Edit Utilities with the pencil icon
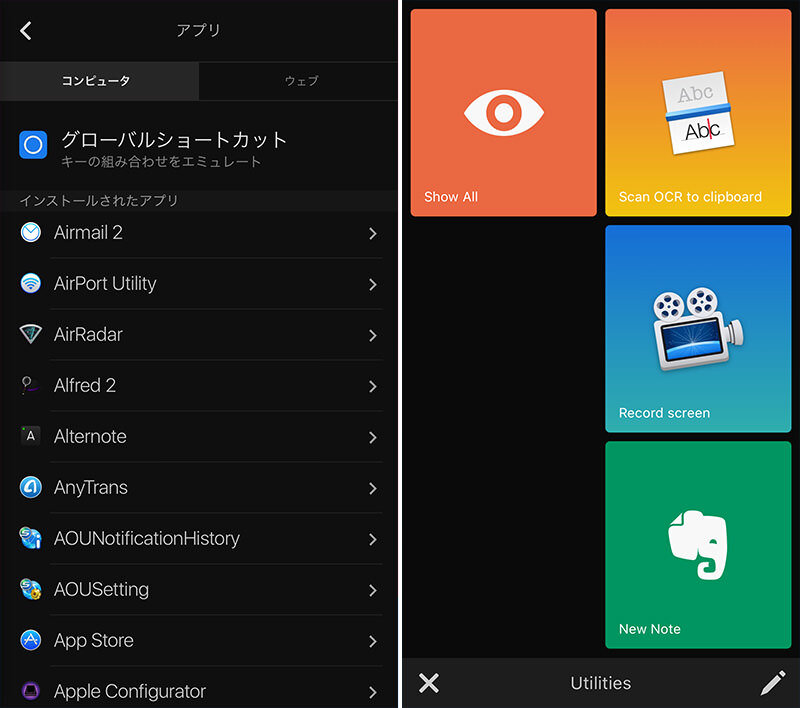The image size is (800, 708). [773, 683]
